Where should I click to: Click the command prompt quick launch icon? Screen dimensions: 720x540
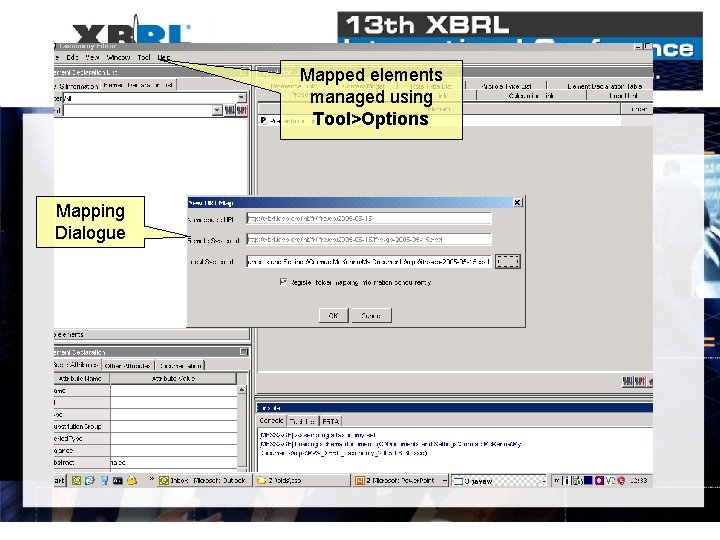click(118, 480)
